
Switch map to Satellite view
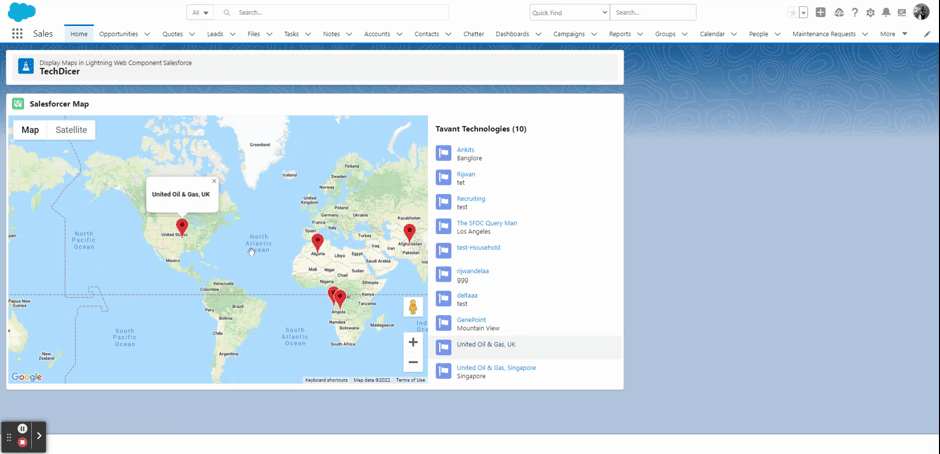pos(71,130)
